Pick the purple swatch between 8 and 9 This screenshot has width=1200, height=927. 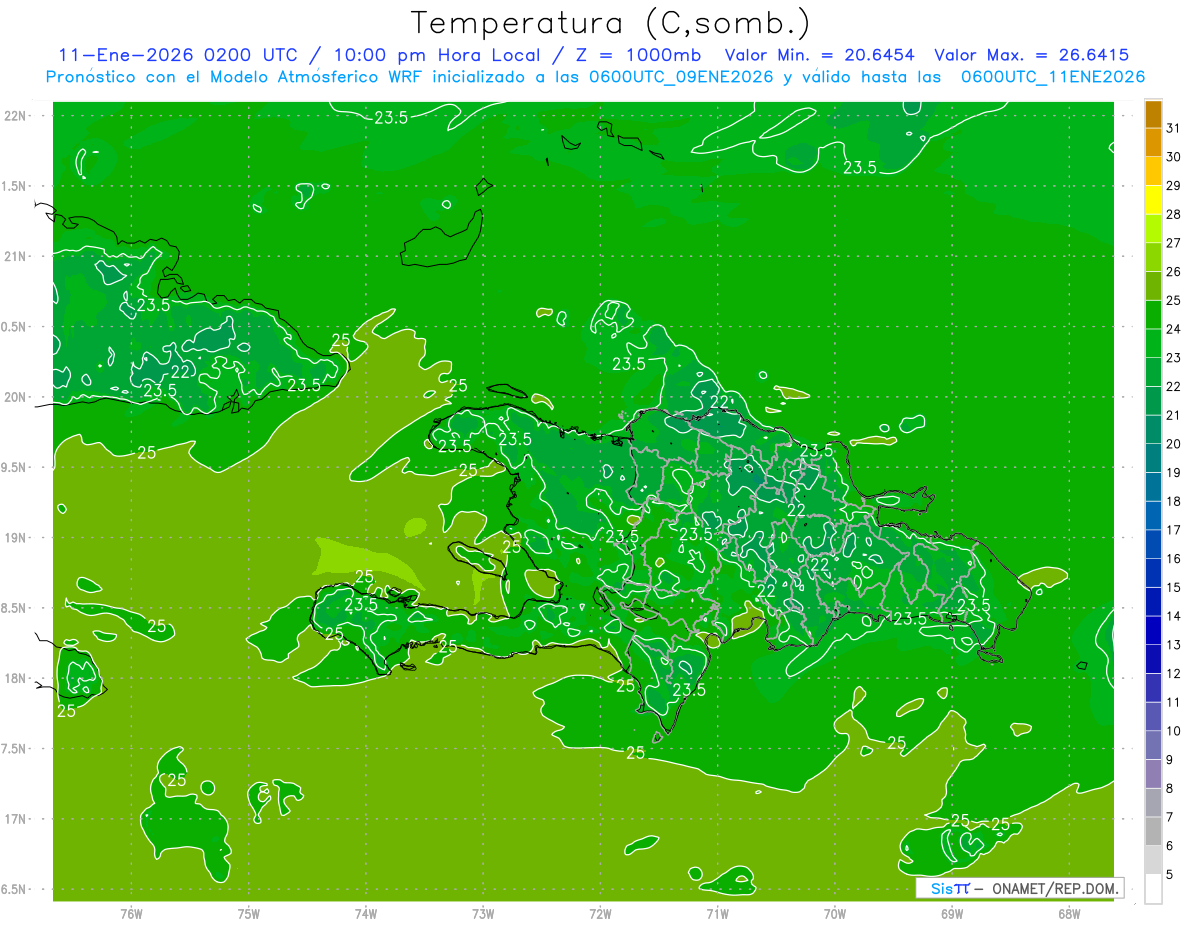tap(1153, 774)
